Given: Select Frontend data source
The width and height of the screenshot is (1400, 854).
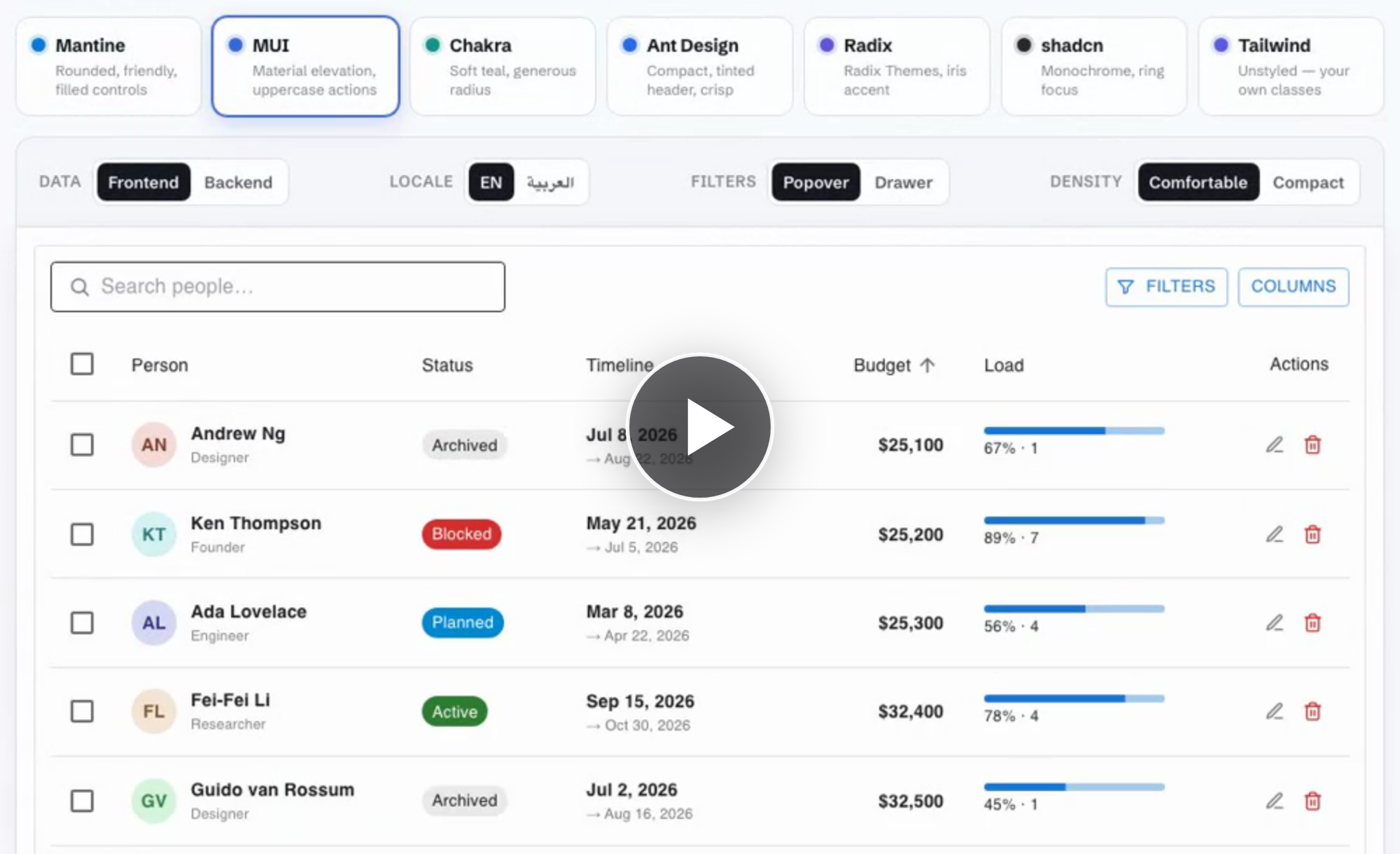Looking at the screenshot, I should coord(143,182).
